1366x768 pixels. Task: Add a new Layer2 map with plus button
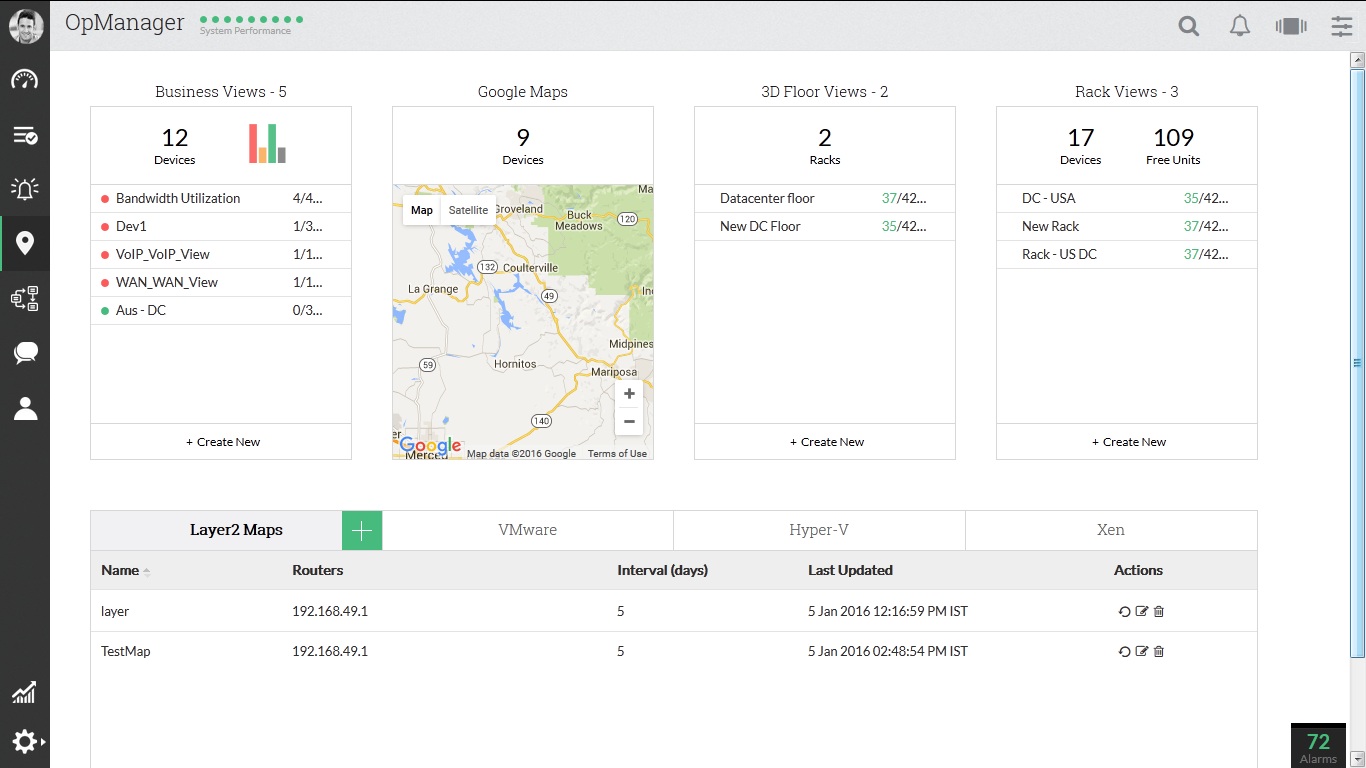362,530
